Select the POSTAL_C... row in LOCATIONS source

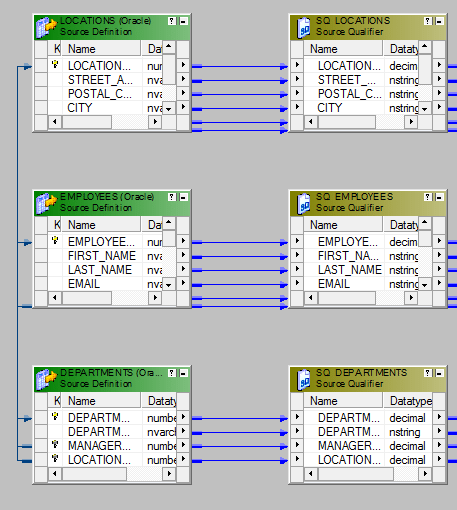click(105, 94)
